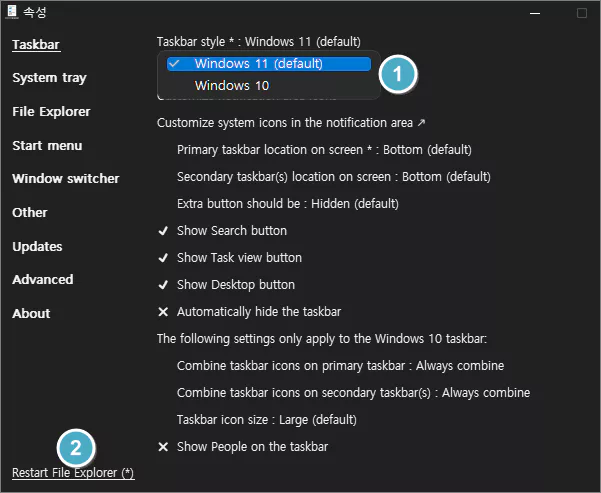Click the properties window app icon
Viewport: 601px width, 493px height.
tap(12, 12)
